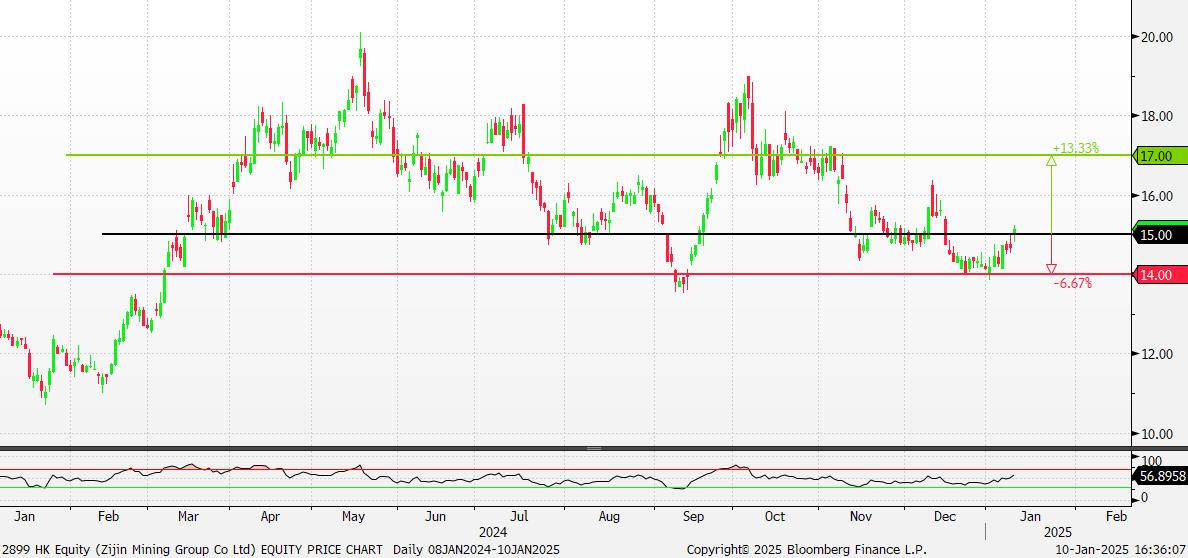Click the 2024 year label
The image size is (1188, 558).
point(493,532)
